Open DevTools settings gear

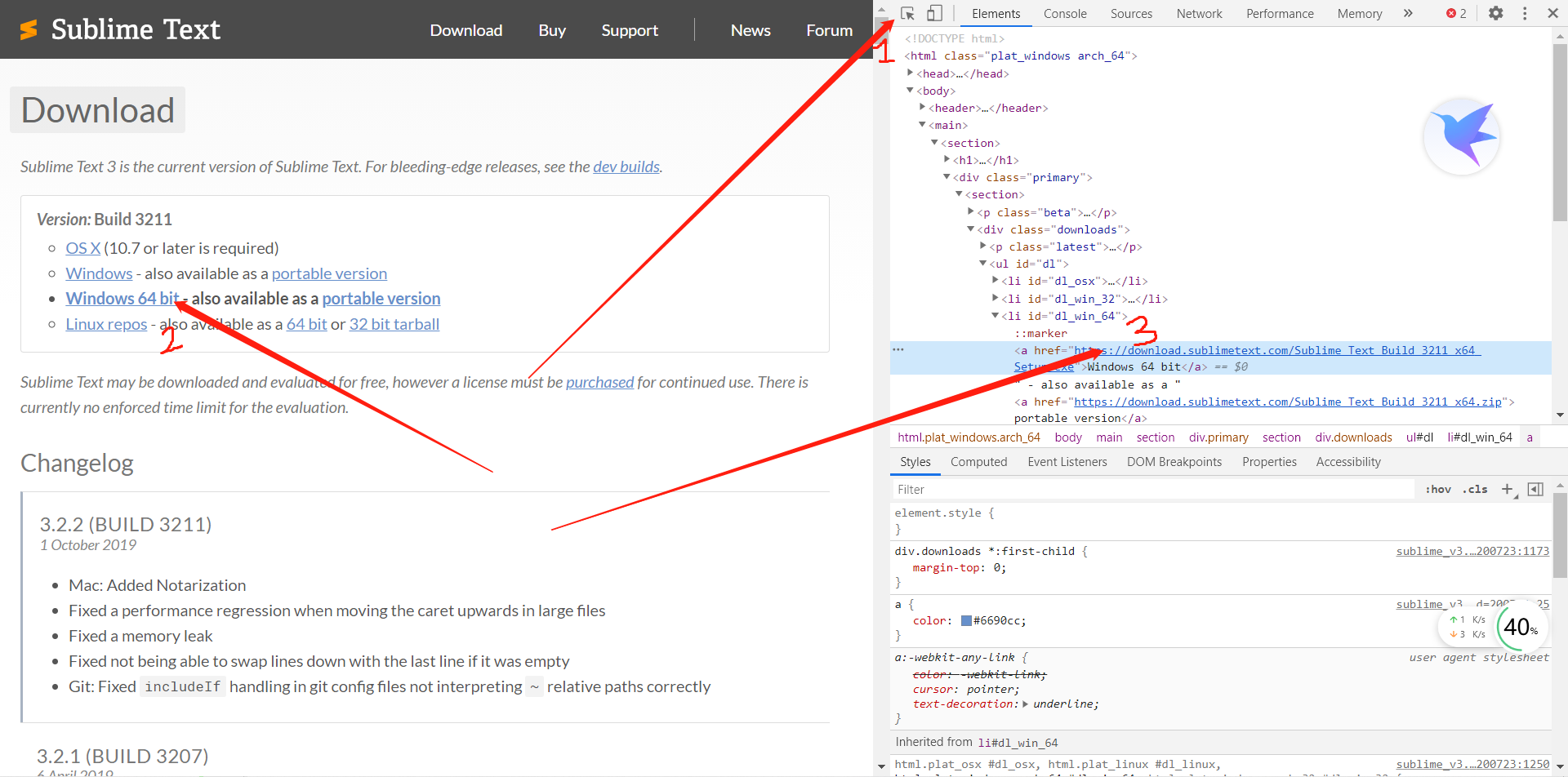point(1495,13)
